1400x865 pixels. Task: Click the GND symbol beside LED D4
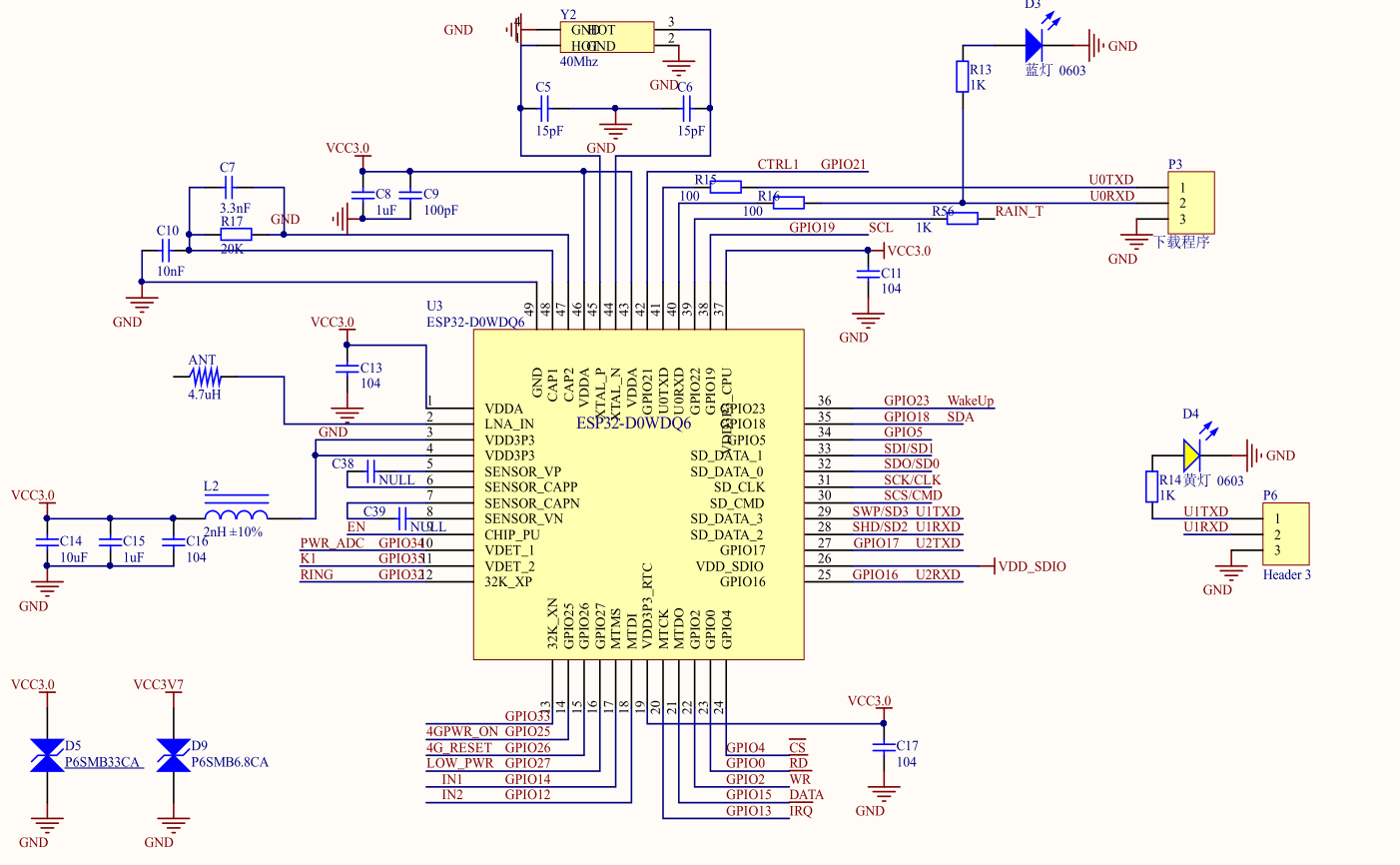(1256, 455)
